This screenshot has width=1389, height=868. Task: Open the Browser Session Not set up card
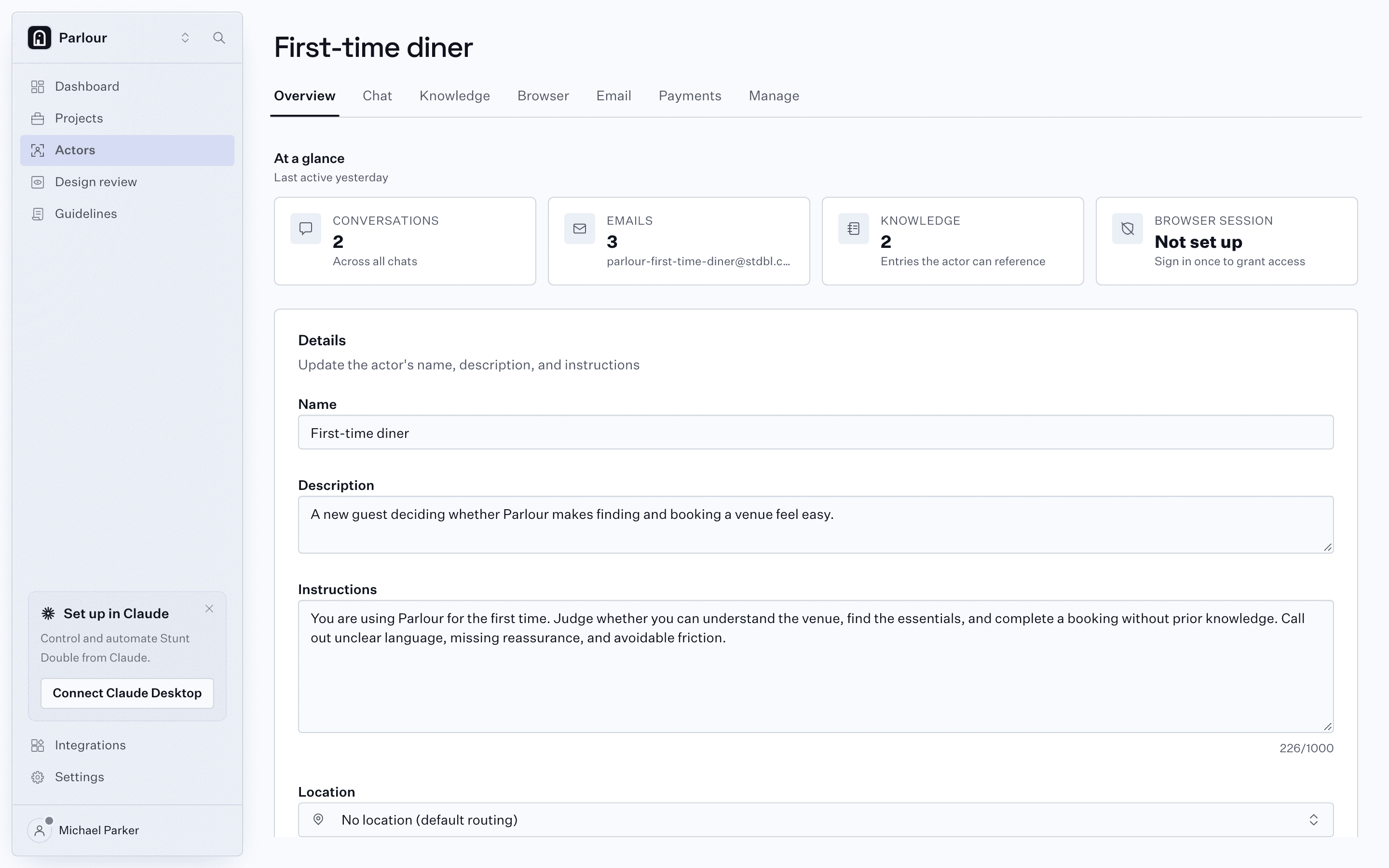pos(1226,241)
